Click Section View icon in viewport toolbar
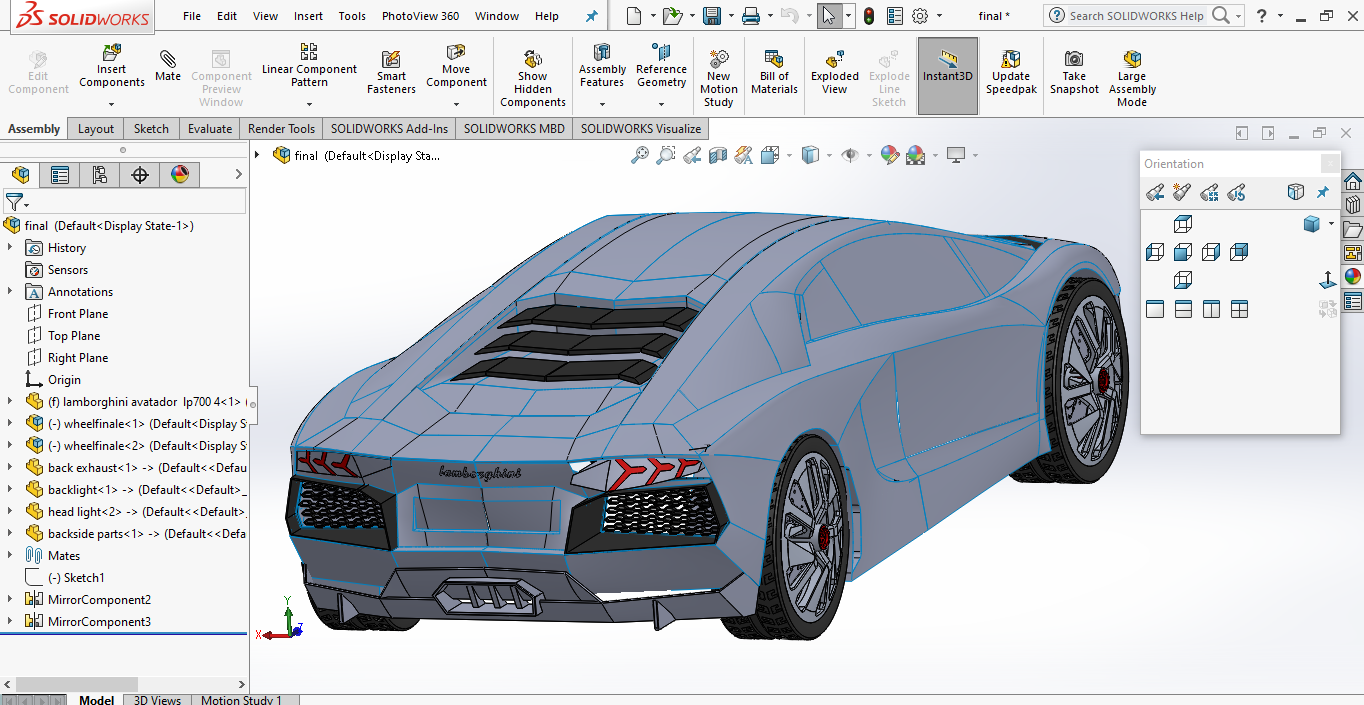 click(718, 155)
